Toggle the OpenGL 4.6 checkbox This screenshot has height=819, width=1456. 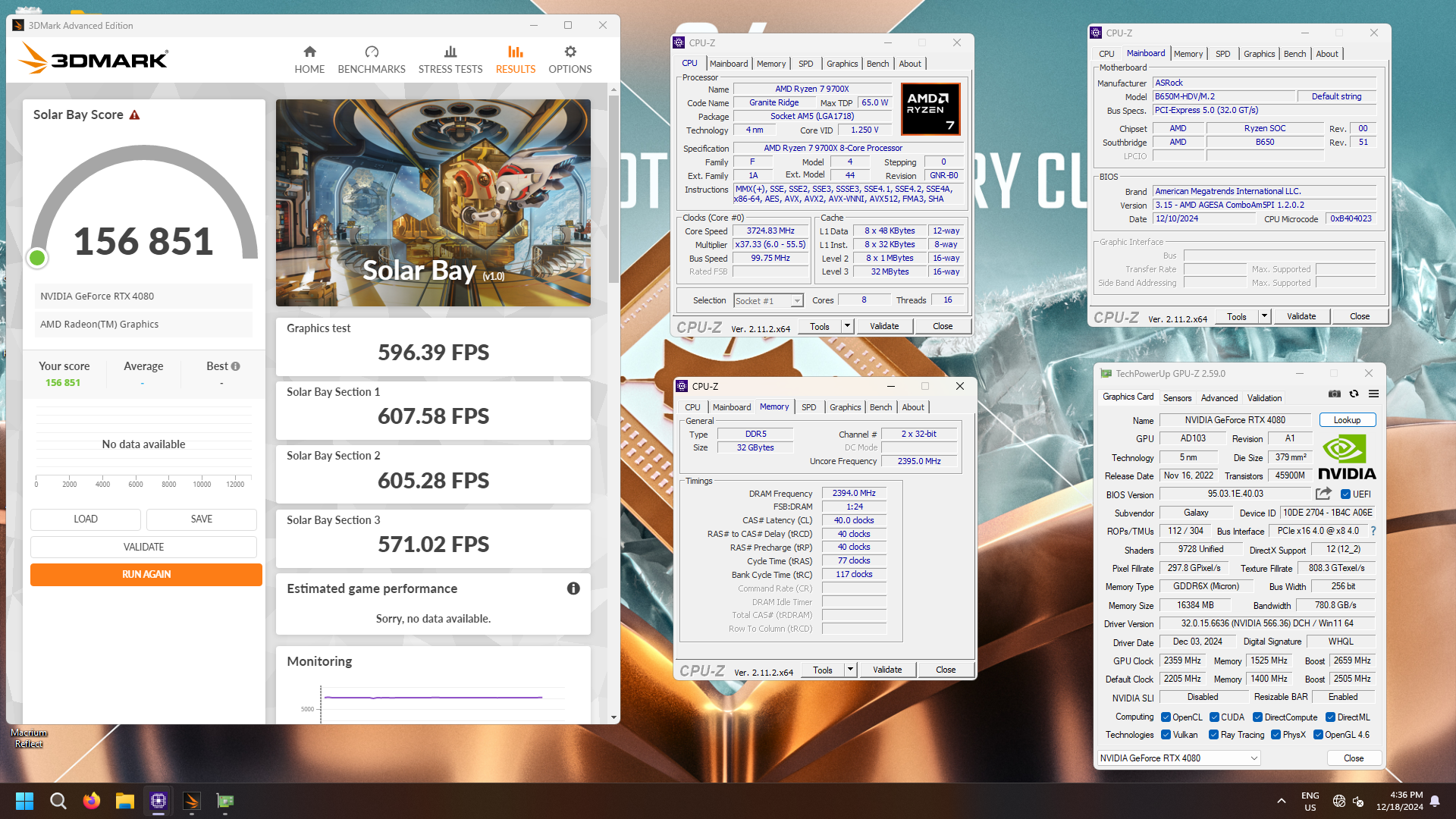point(1318,735)
